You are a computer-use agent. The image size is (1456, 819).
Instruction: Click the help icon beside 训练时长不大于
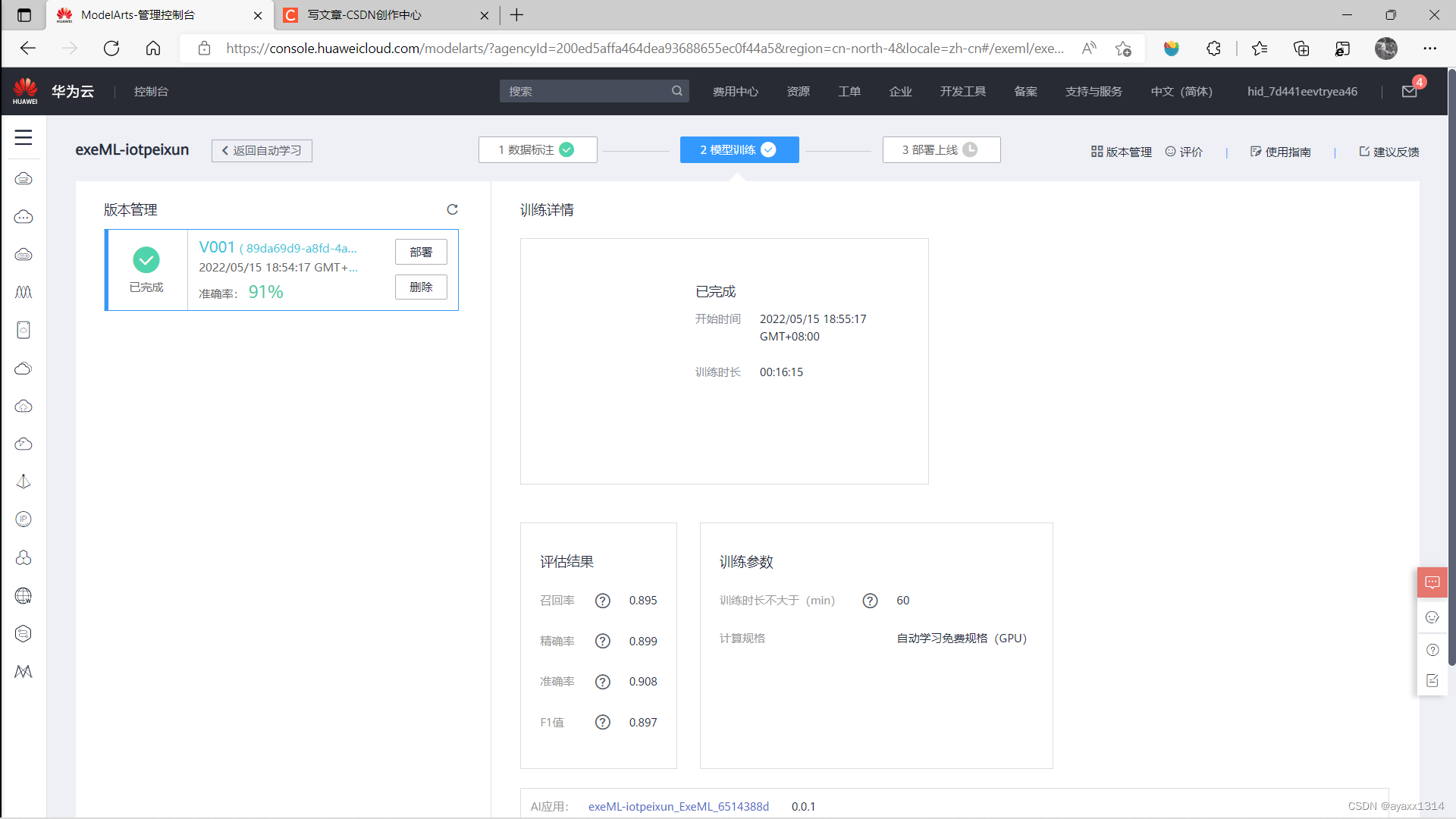(870, 601)
